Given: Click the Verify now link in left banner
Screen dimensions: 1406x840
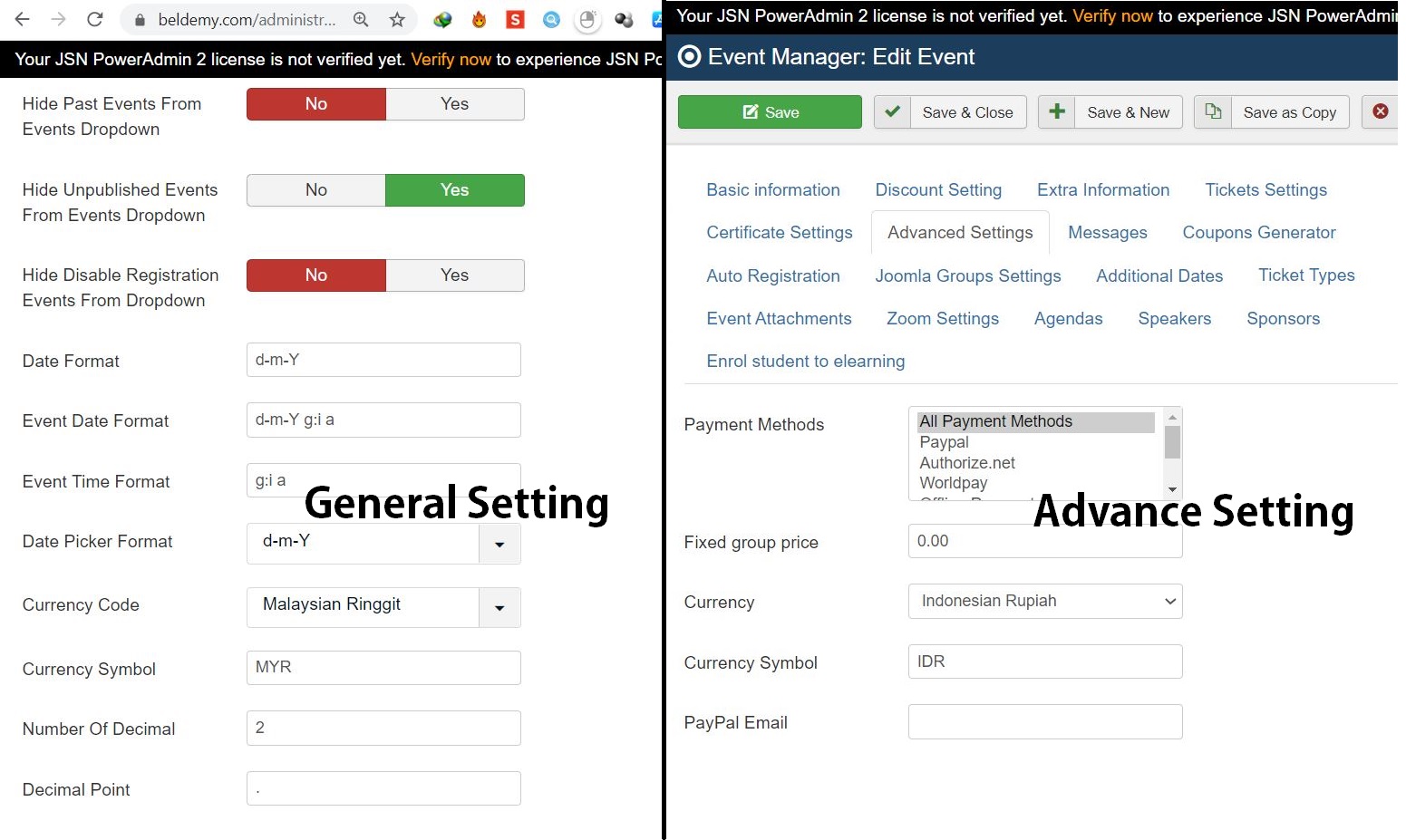Looking at the screenshot, I should coord(451,60).
